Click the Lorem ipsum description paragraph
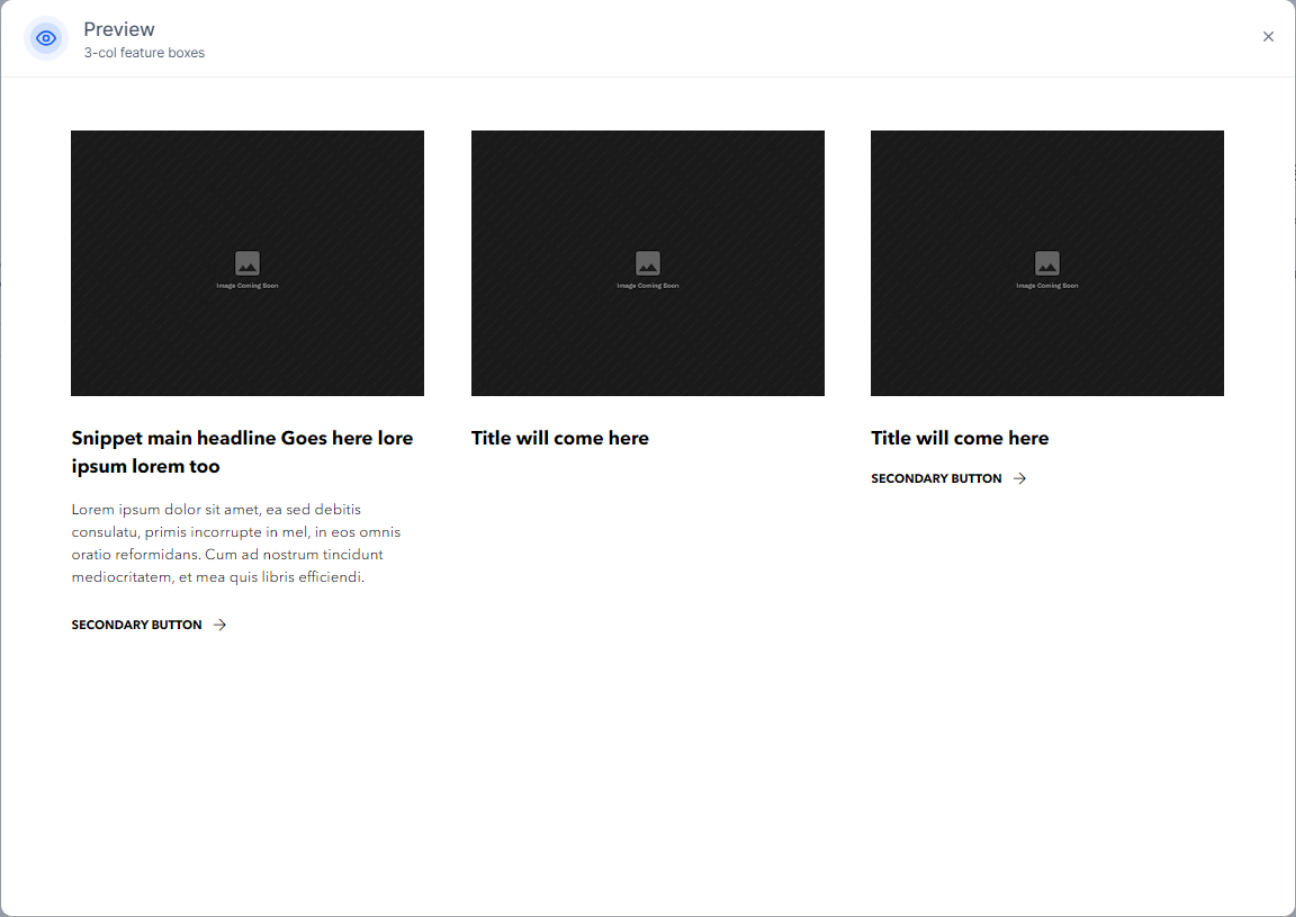This screenshot has width=1296, height=917. (x=236, y=543)
